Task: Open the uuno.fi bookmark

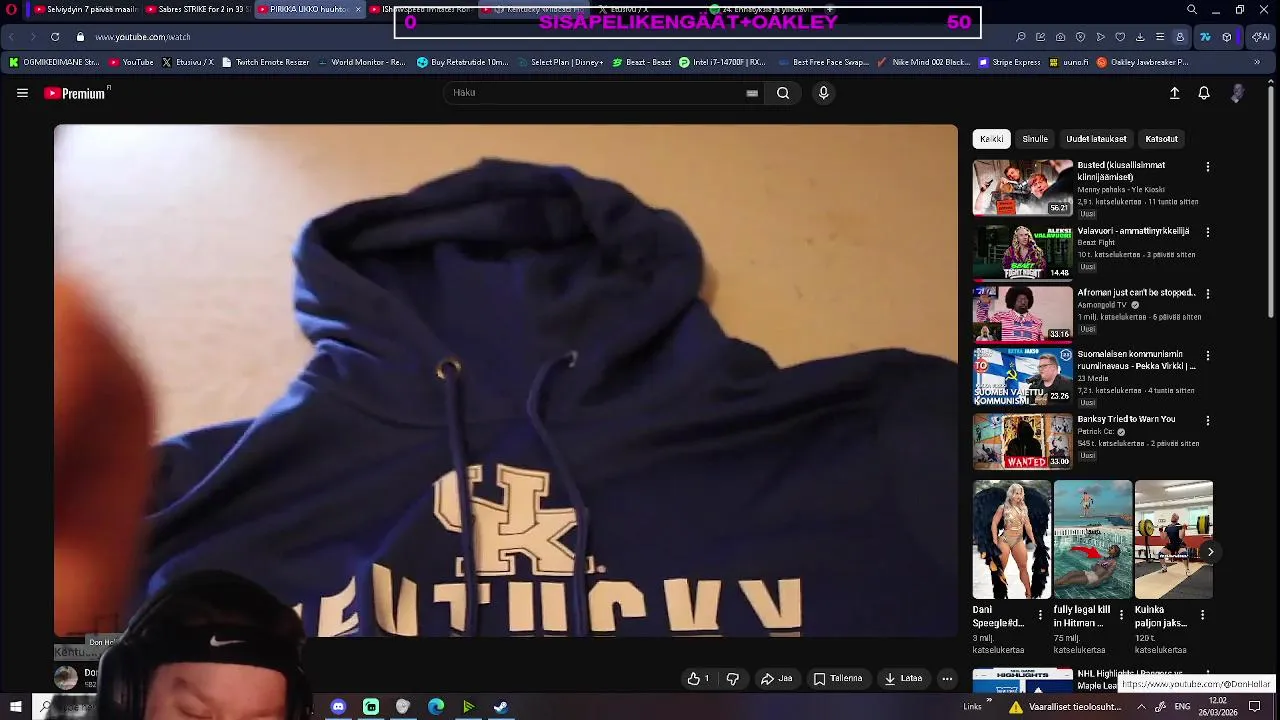Action: coord(1069,62)
